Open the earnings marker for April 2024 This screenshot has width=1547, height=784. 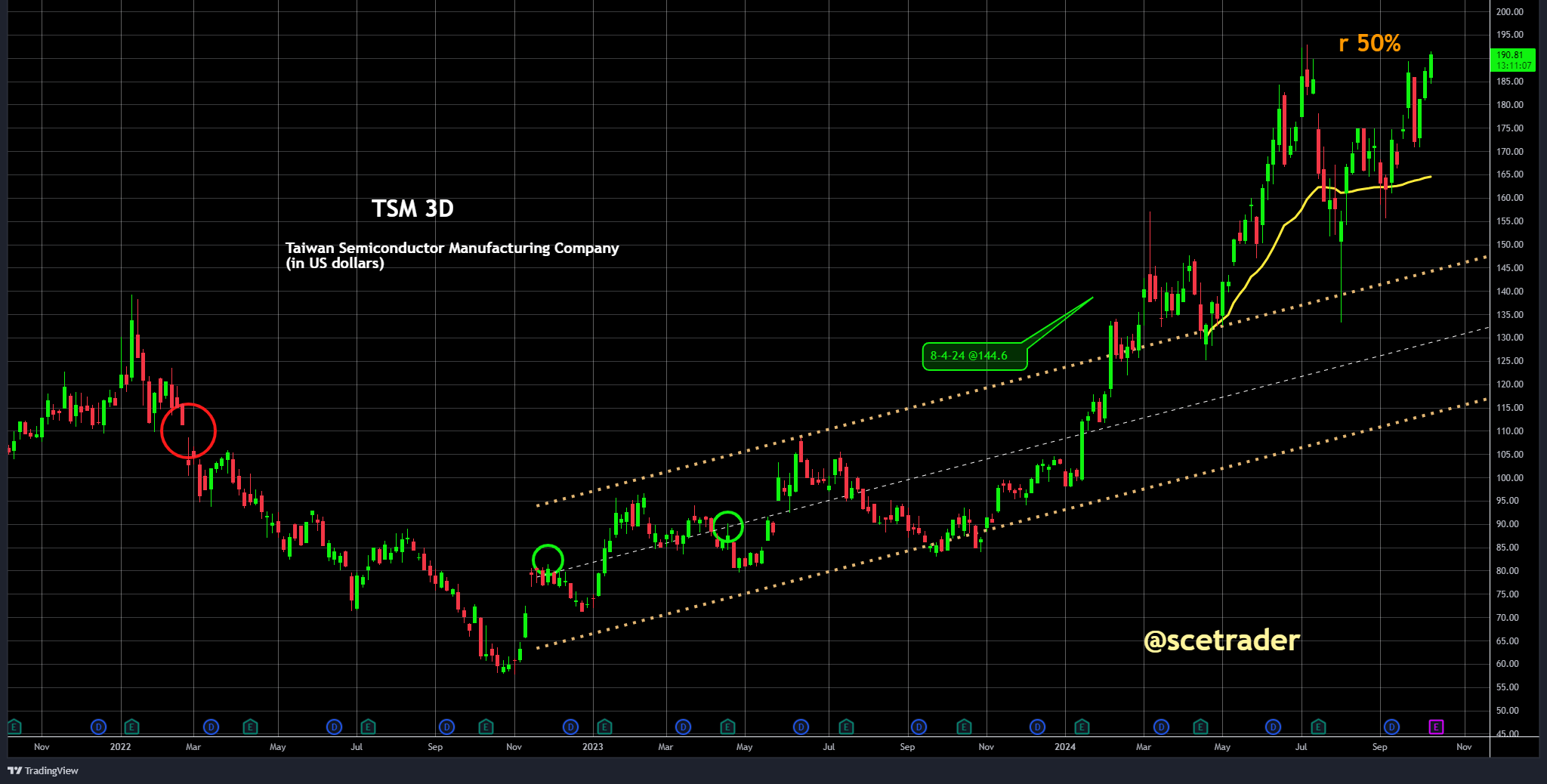(x=1200, y=727)
